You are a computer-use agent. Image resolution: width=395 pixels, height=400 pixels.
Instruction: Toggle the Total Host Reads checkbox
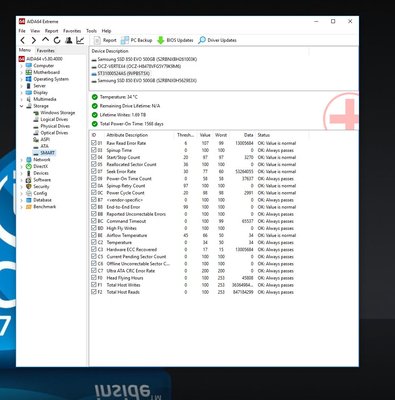pos(94,292)
